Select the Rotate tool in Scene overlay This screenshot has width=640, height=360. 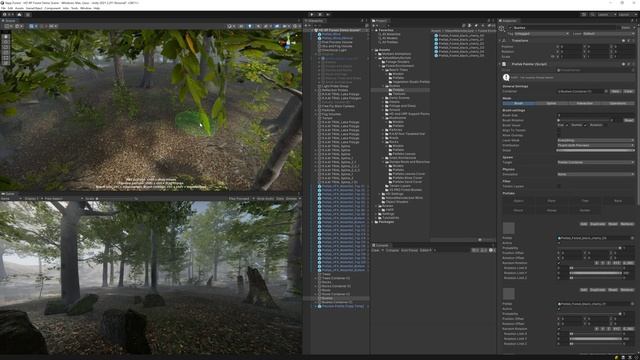(6, 47)
